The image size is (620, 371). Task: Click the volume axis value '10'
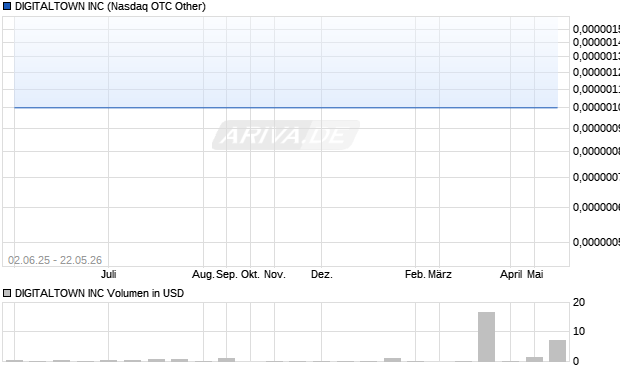[x=579, y=331]
